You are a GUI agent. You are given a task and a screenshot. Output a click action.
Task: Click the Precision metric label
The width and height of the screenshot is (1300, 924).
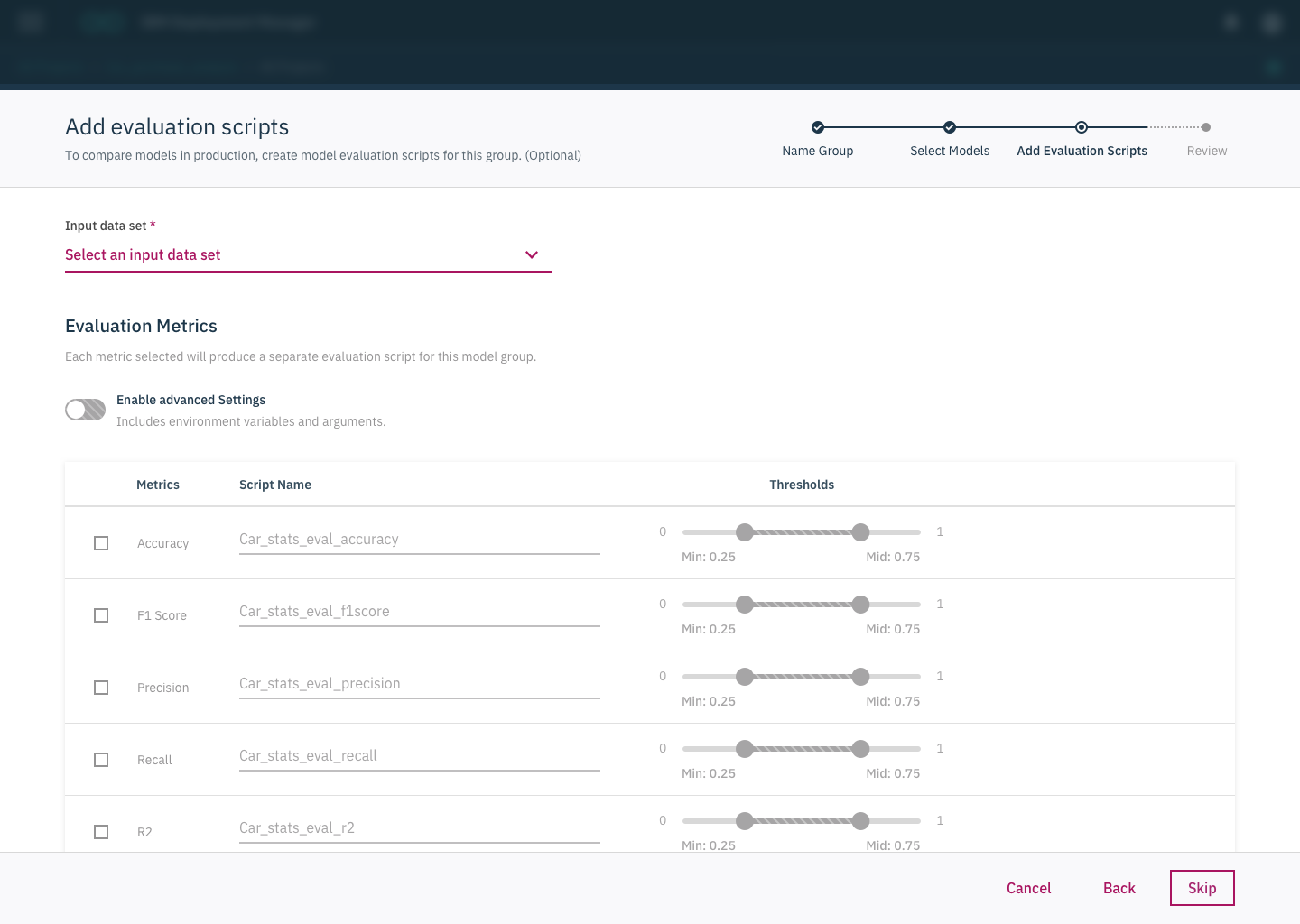coord(163,688)
